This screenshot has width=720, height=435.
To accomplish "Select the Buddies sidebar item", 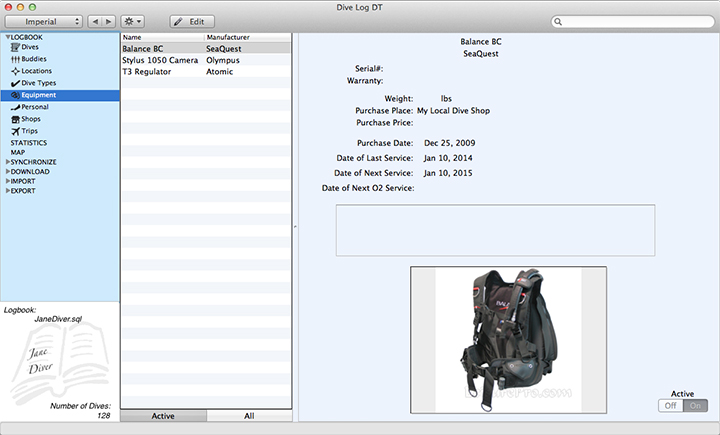I will 34,59.
